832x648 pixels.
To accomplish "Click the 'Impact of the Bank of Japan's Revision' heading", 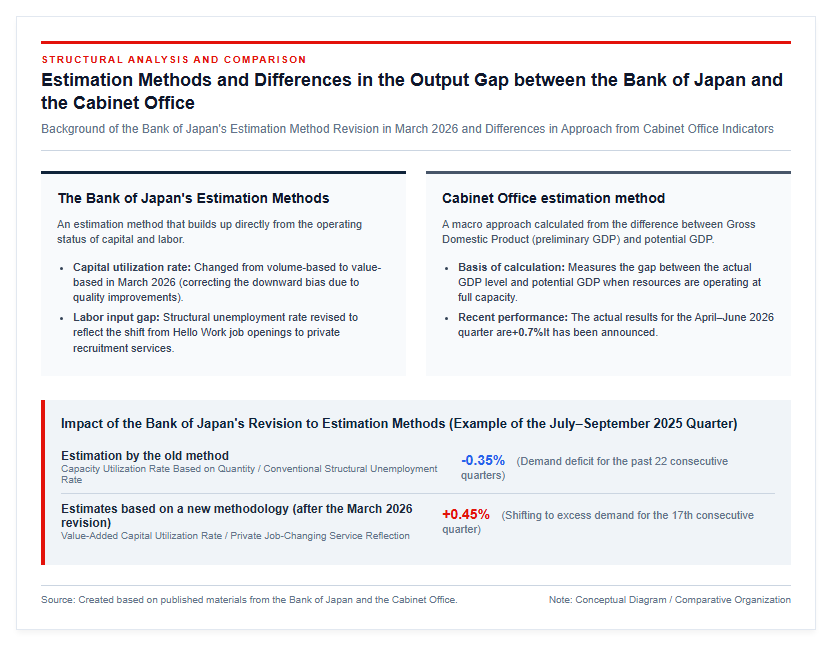I will [x=399, y=424].
